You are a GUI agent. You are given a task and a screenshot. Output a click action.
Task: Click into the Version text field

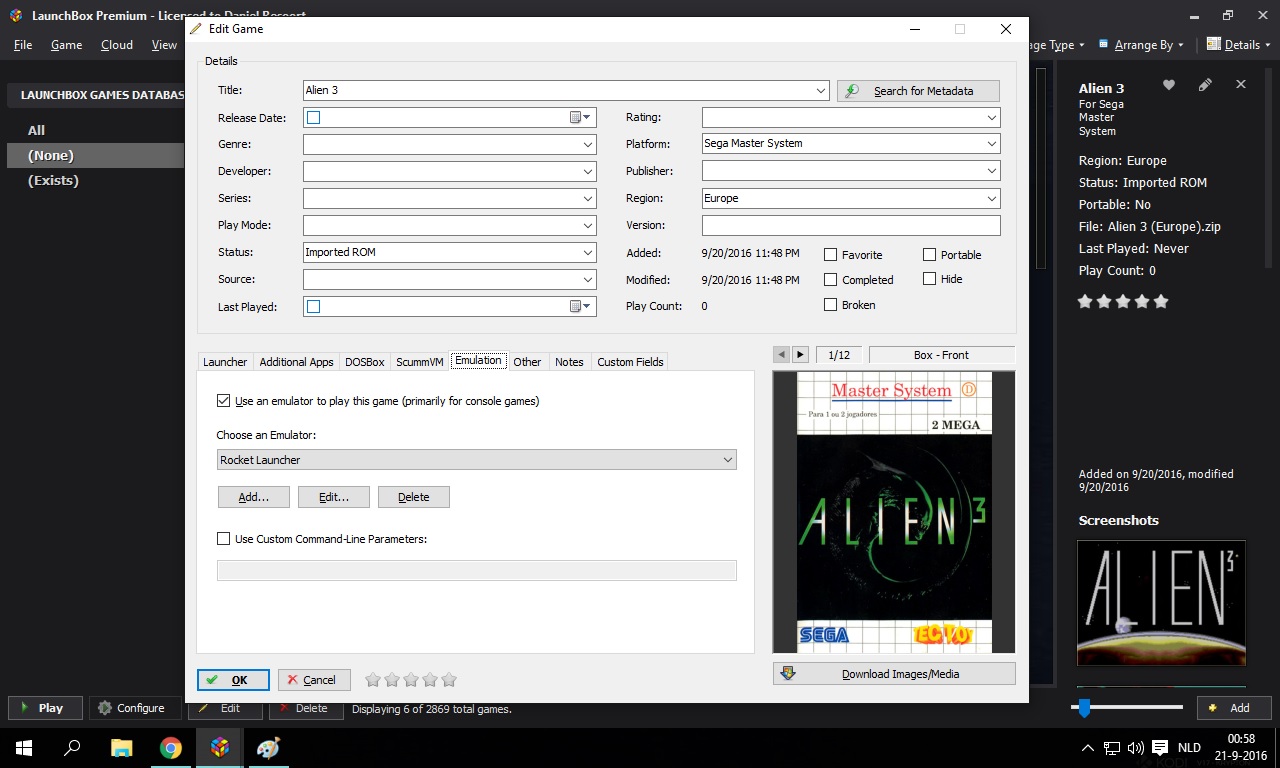click(x=851, y=225)
